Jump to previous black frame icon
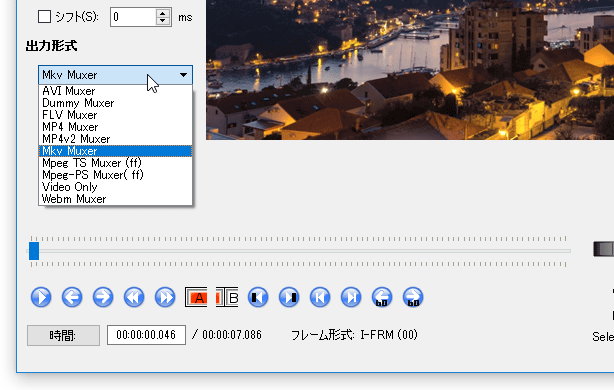The image size is (614, 390). pyautogui.click(x=258, y=297)
